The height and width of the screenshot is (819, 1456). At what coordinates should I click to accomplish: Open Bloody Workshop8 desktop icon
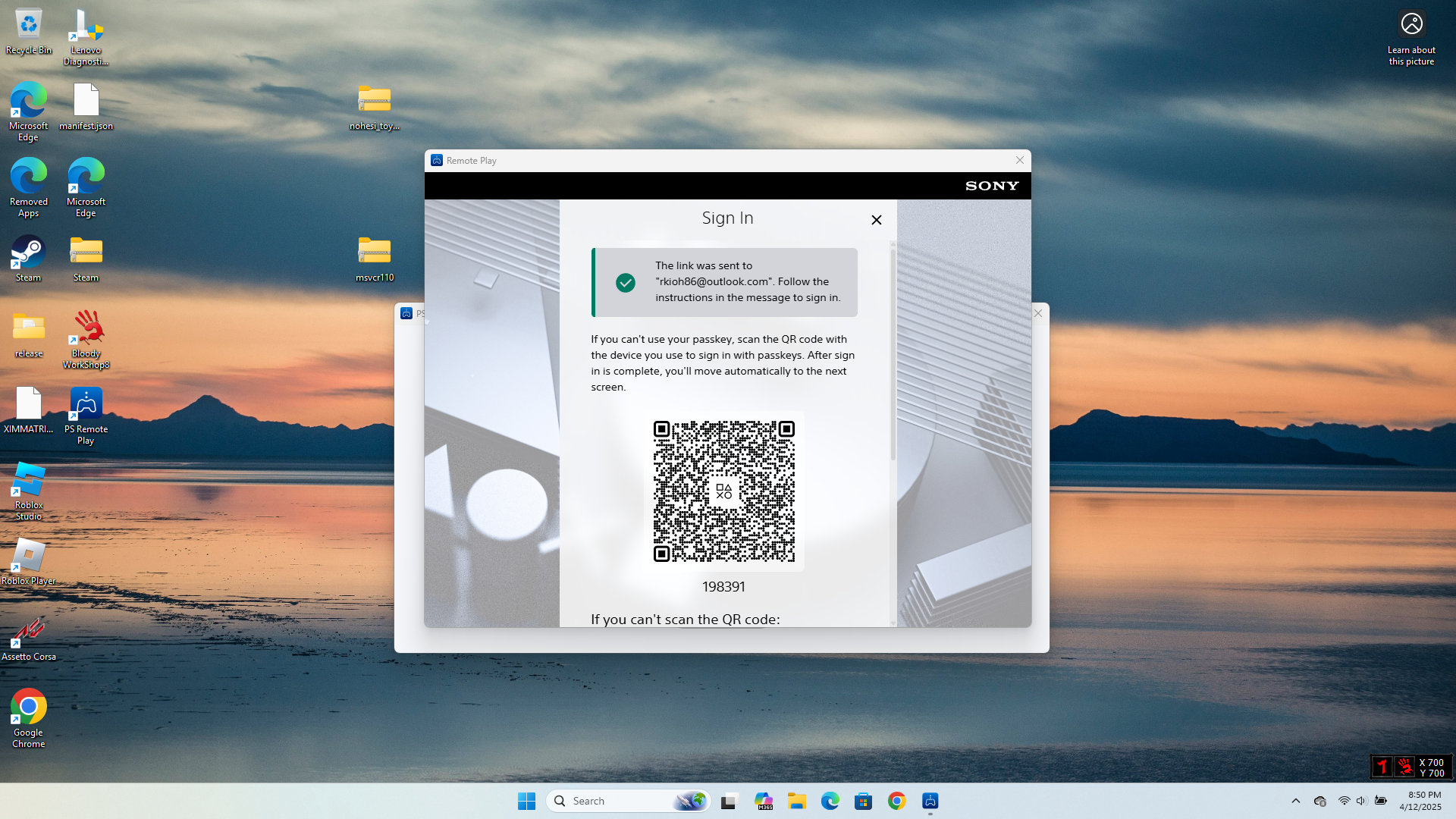tap(86, 329)
